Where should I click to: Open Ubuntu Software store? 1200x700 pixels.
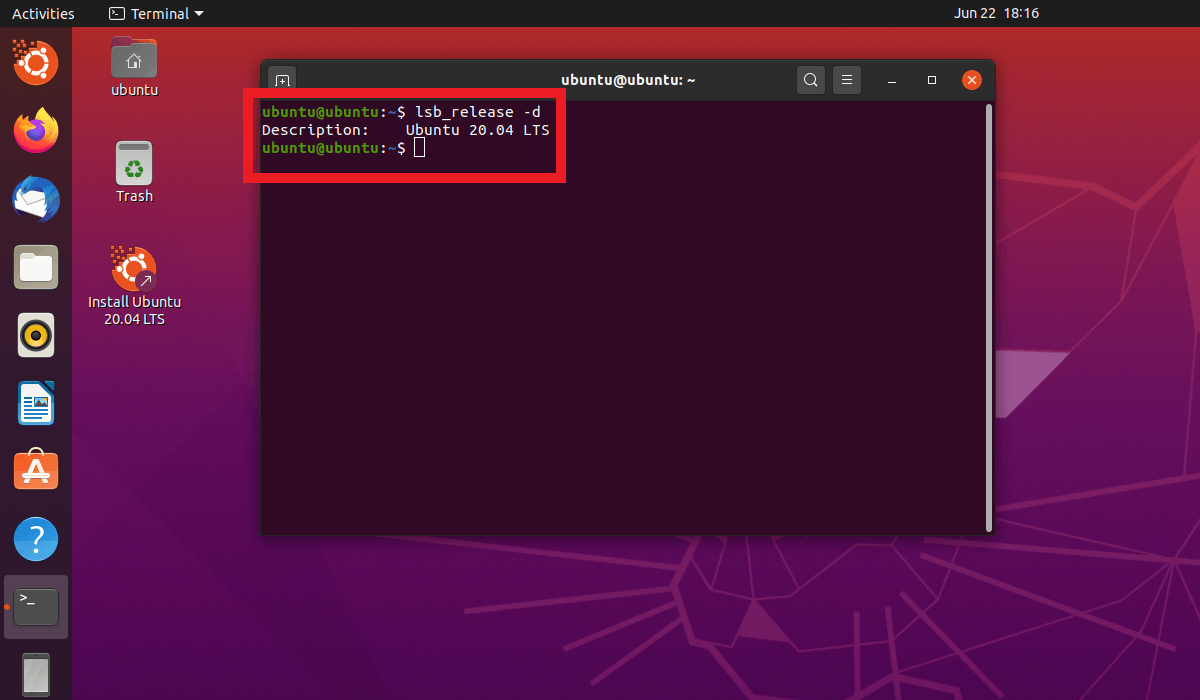(x=36, y=470)
